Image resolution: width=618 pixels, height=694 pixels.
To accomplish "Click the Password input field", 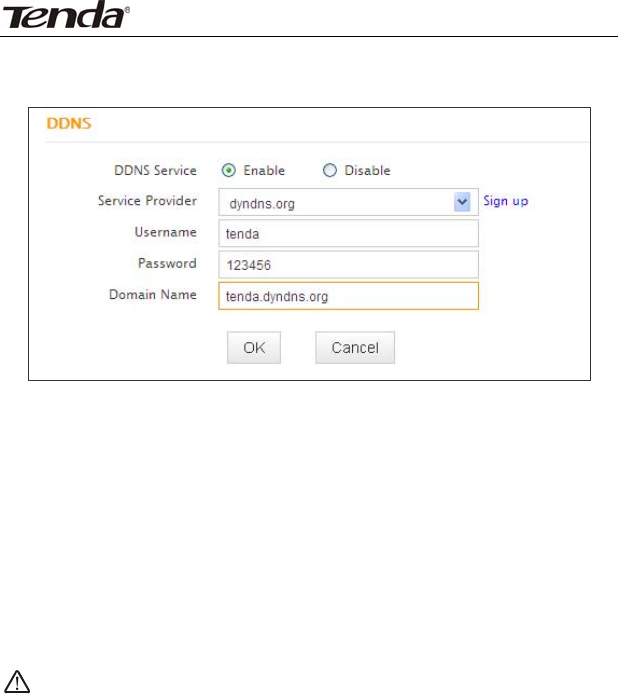I will [x=348, y=265].
